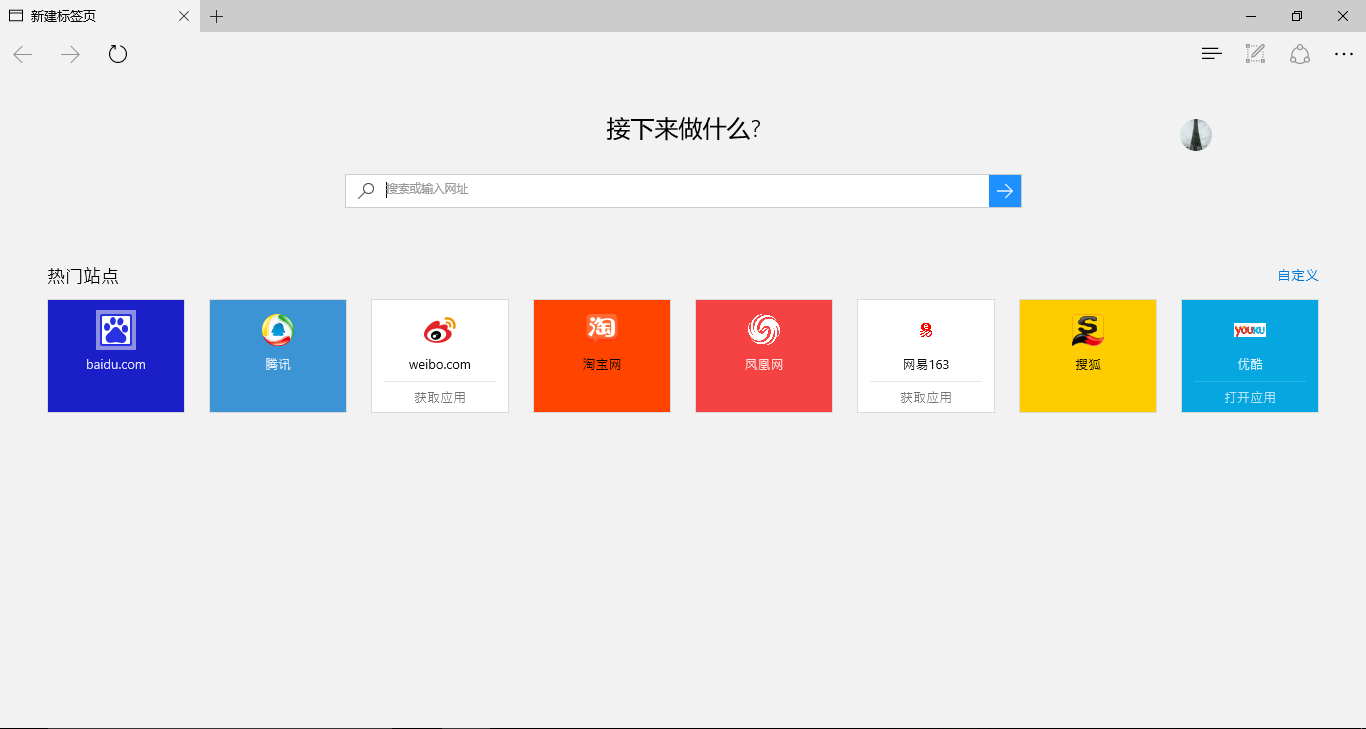The width and height of the screenshot is (1366, 729).
Task: Open the 腾讯 site tile
Action: click(278, 356)
